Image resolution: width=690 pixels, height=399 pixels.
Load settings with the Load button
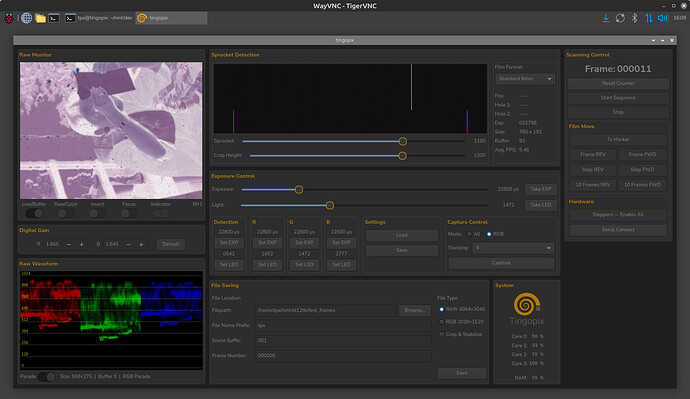pos(402,235)
